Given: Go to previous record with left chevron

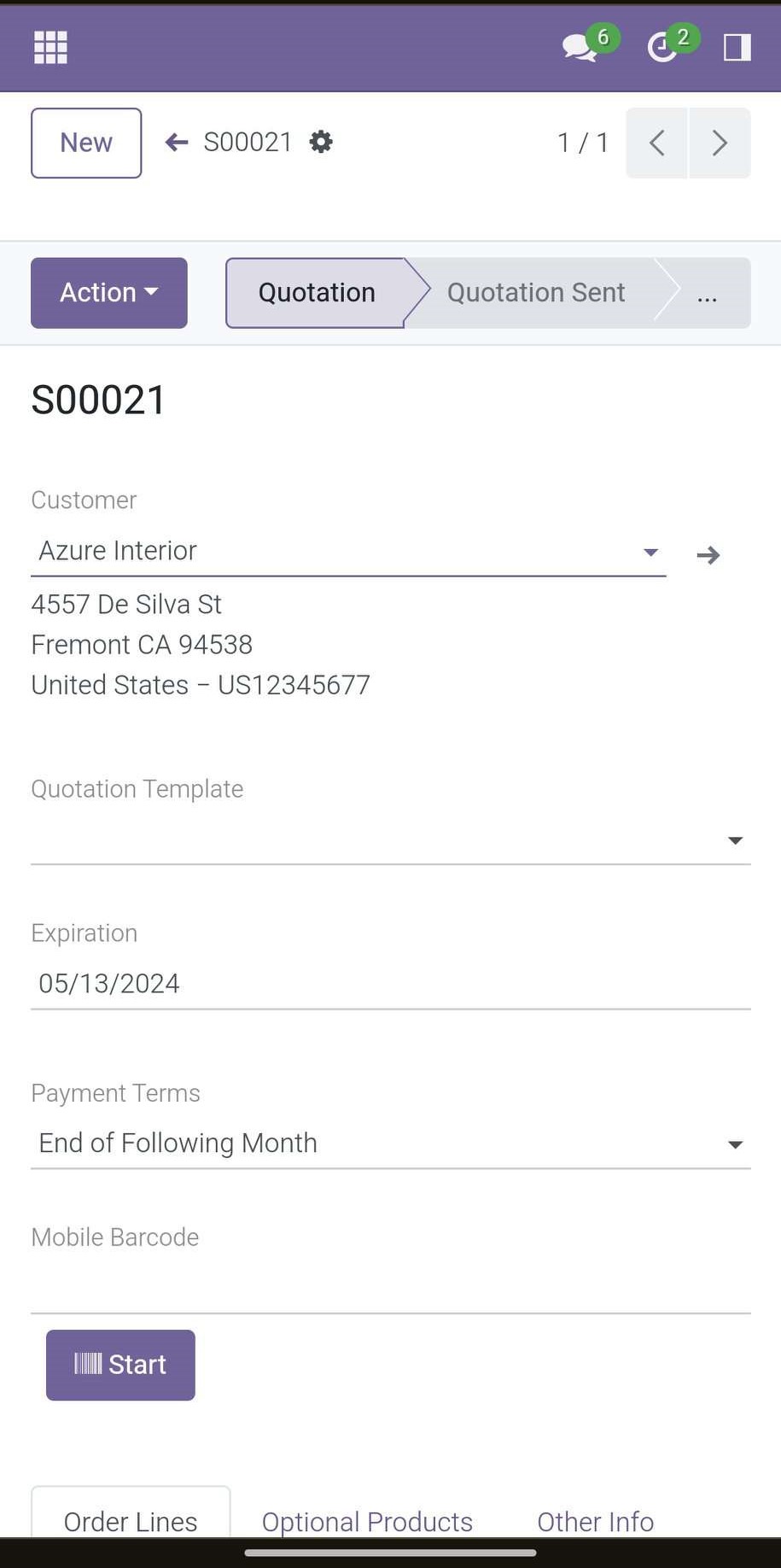Looking at the screenshot, I should (656, 143).
